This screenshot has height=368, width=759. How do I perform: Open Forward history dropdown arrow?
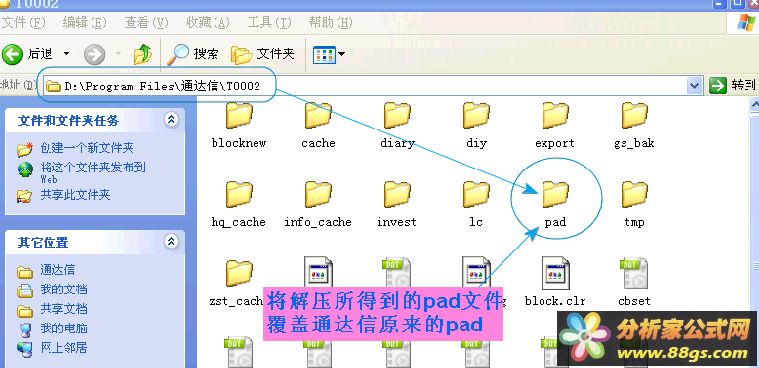point(118,54)
